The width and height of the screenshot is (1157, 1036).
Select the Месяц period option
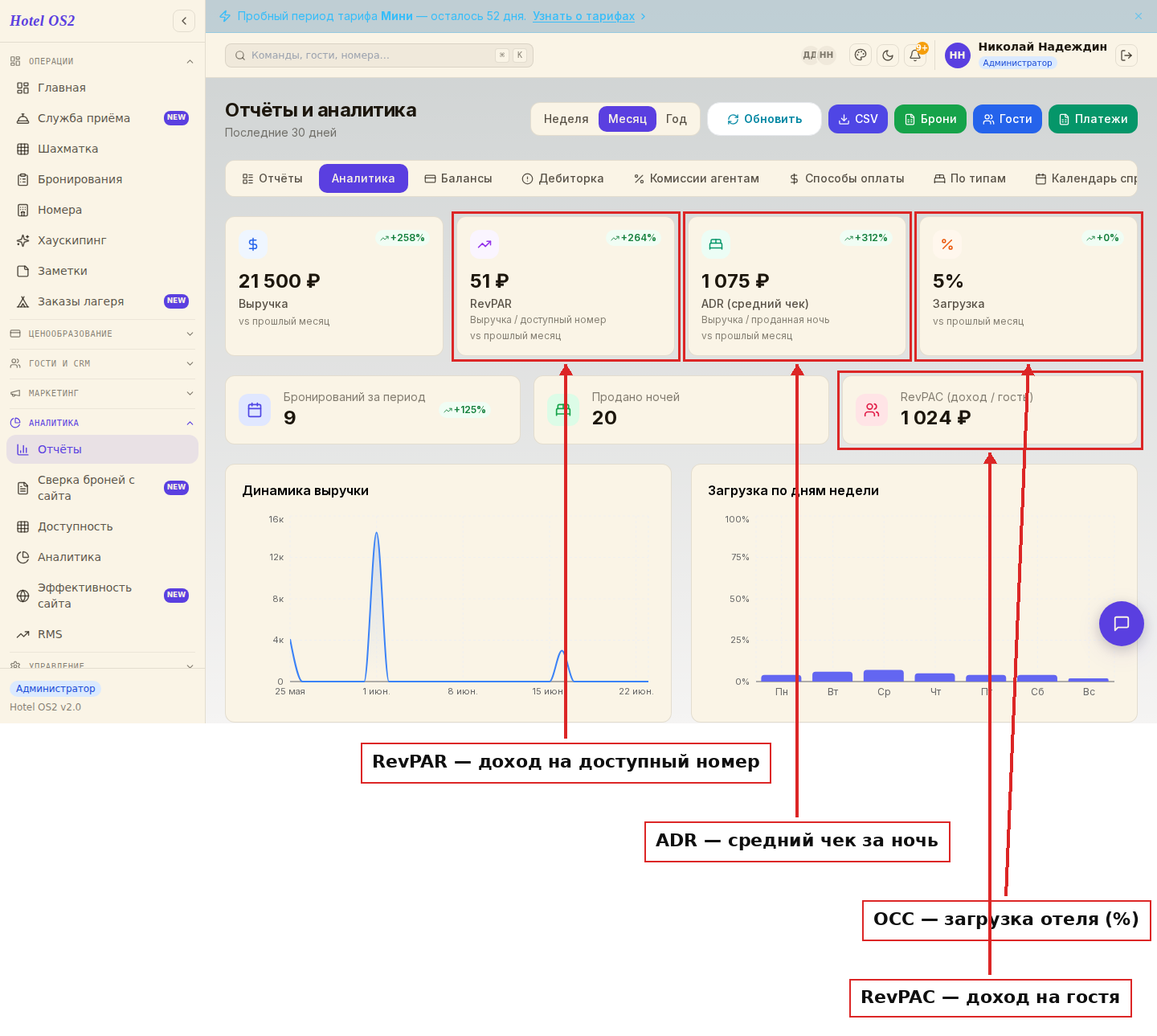tap(628, 119)
